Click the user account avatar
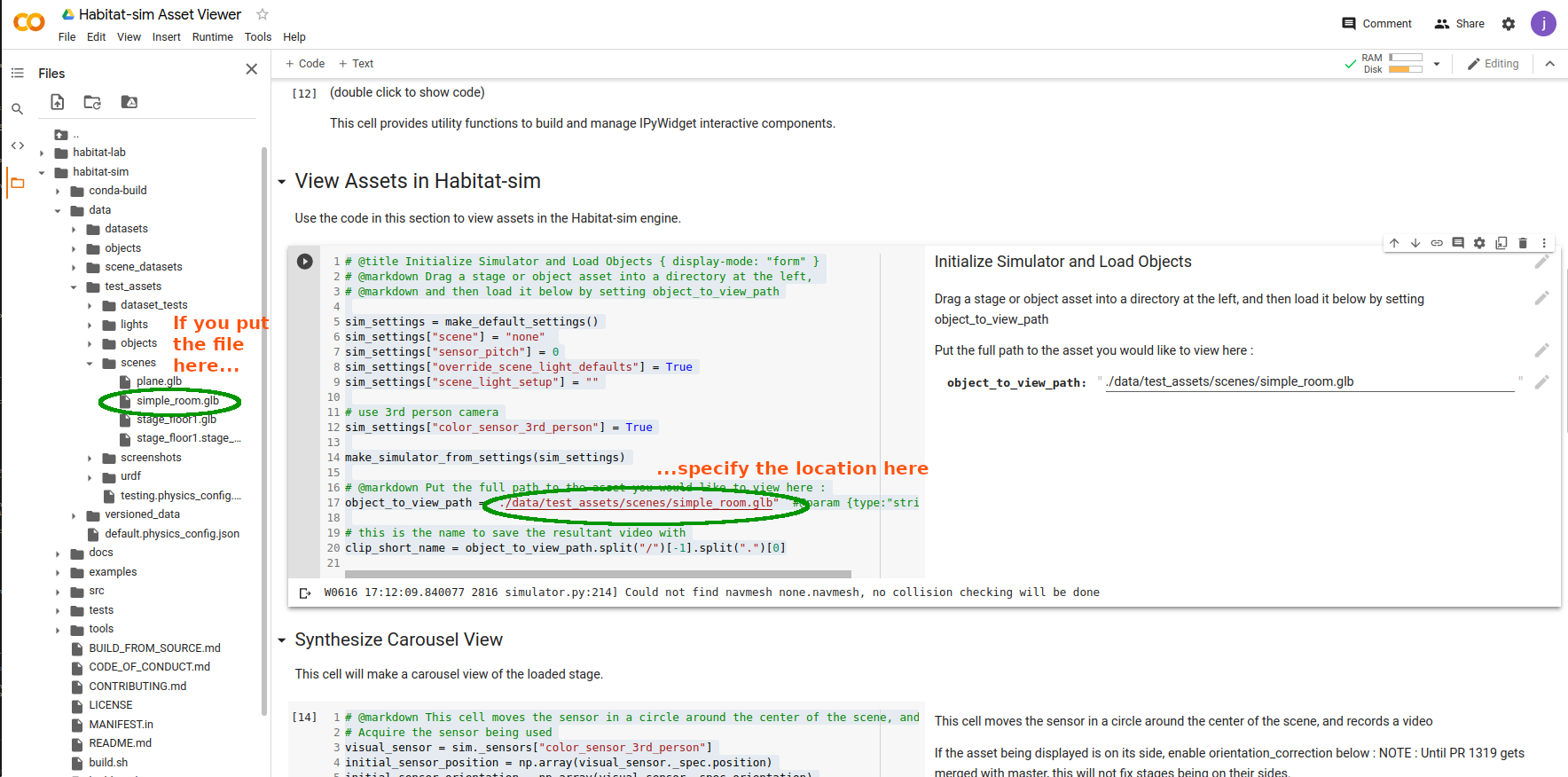The width and height of the screenshot is (1568, 777). (1544, 24)
